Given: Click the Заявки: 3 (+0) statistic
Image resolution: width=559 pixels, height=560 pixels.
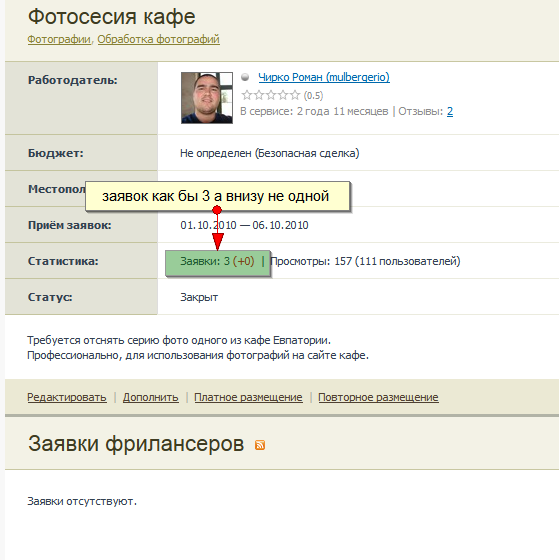Looking at the screenshot, I should coord(217,261).
